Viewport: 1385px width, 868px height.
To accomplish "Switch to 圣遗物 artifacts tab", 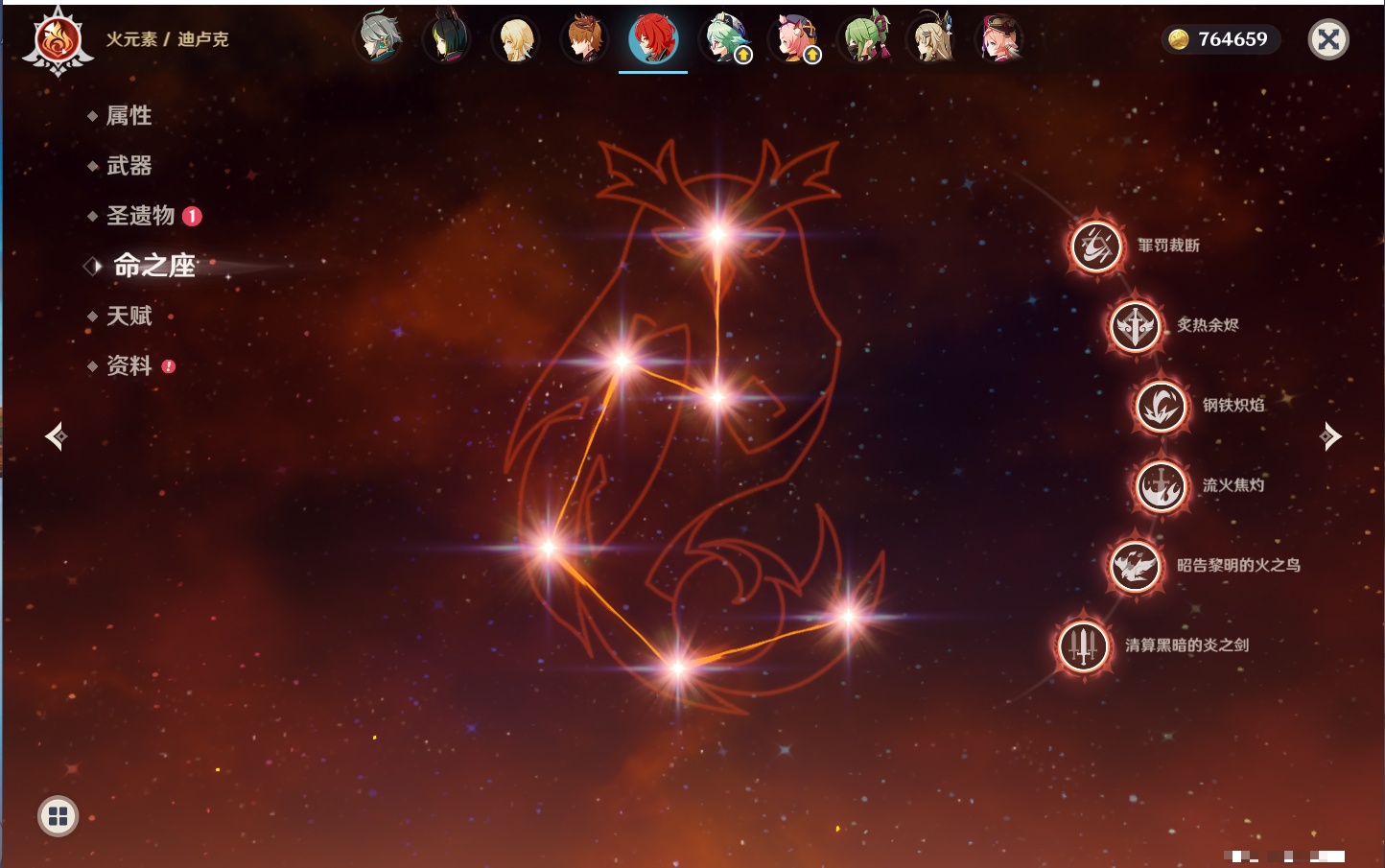I will click(140, 216).
